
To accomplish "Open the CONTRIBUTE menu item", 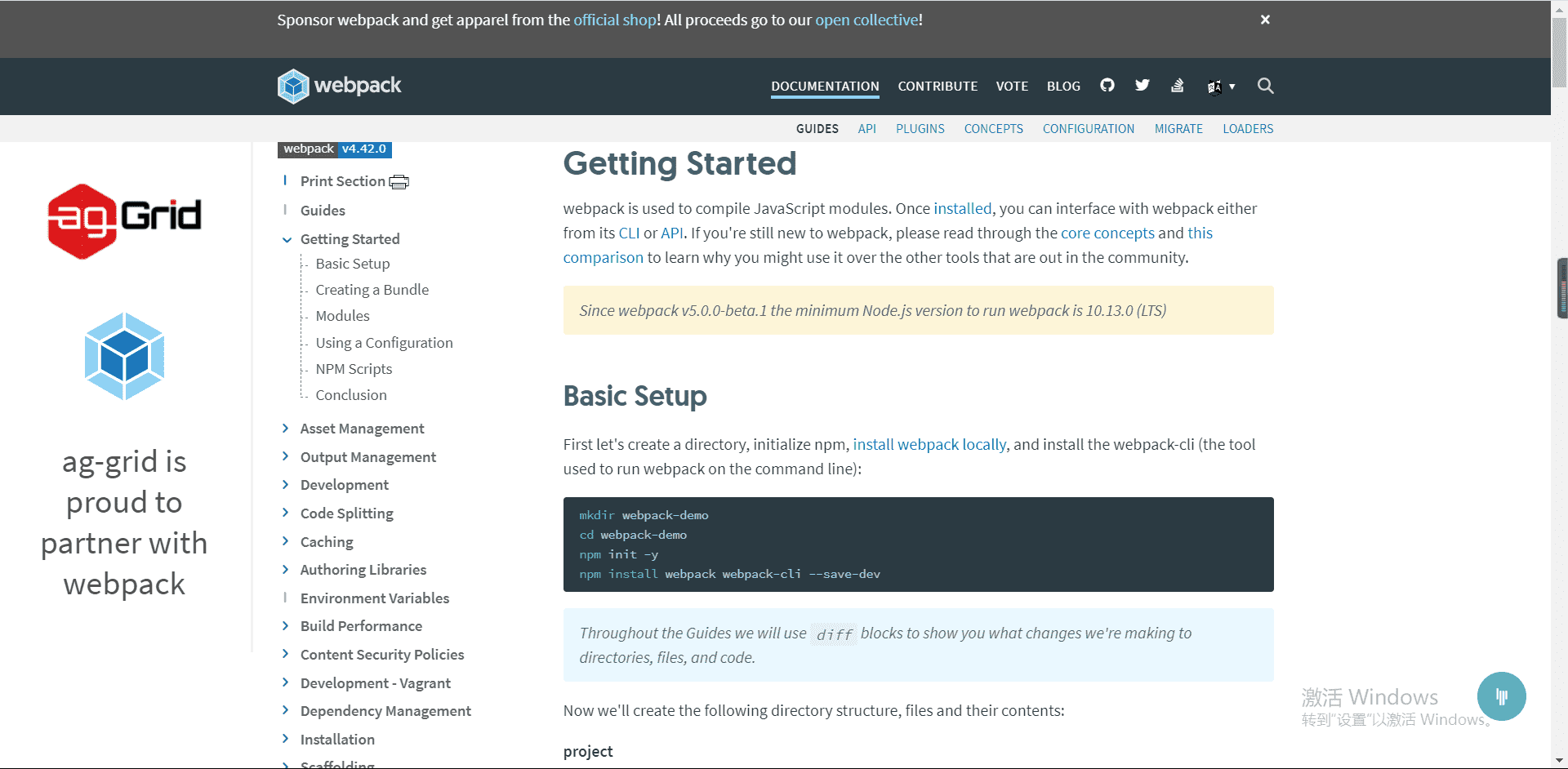I will tap(938, 86).
